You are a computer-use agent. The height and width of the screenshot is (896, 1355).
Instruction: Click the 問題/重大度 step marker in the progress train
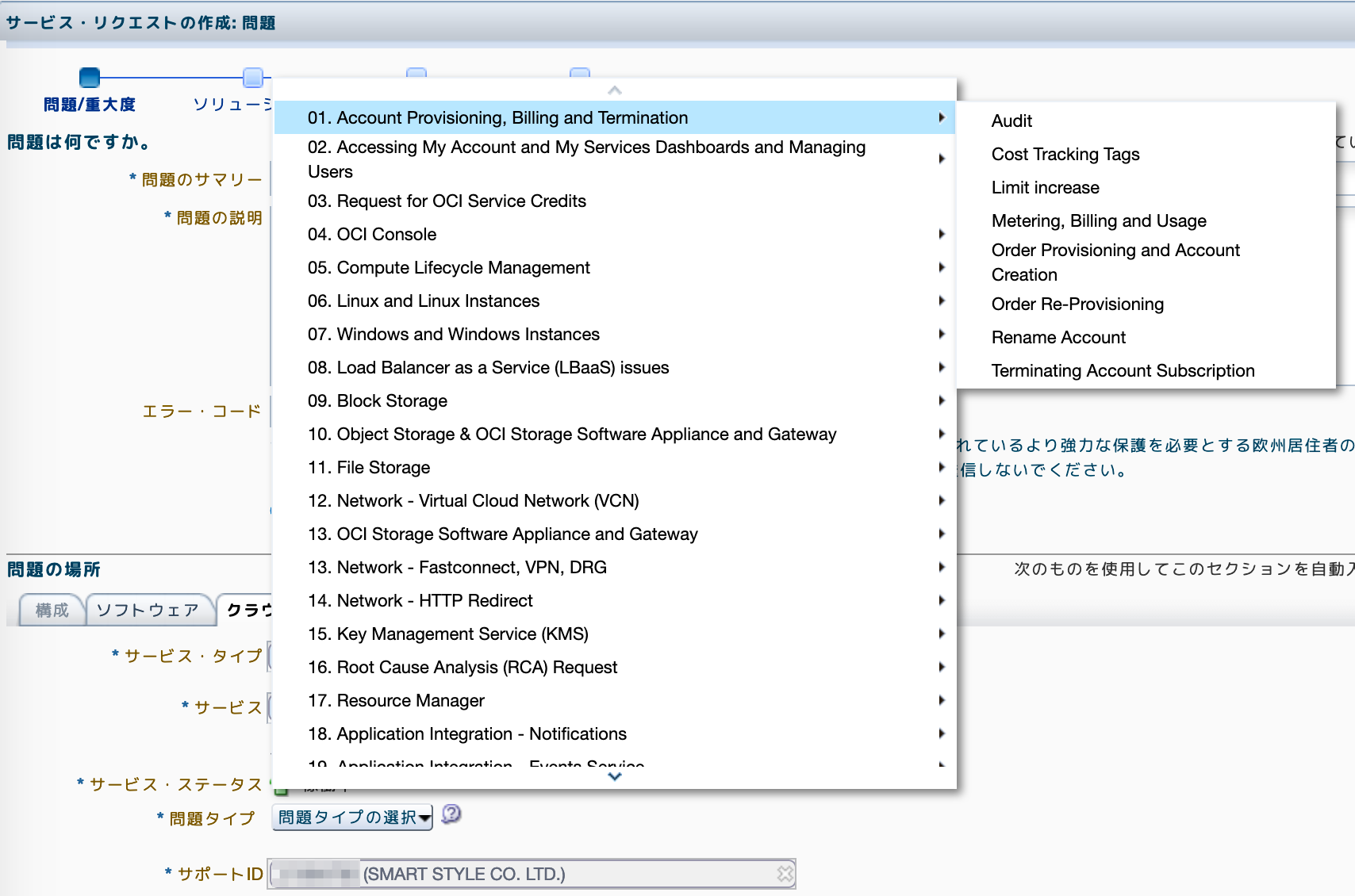(x=90, y=77)
